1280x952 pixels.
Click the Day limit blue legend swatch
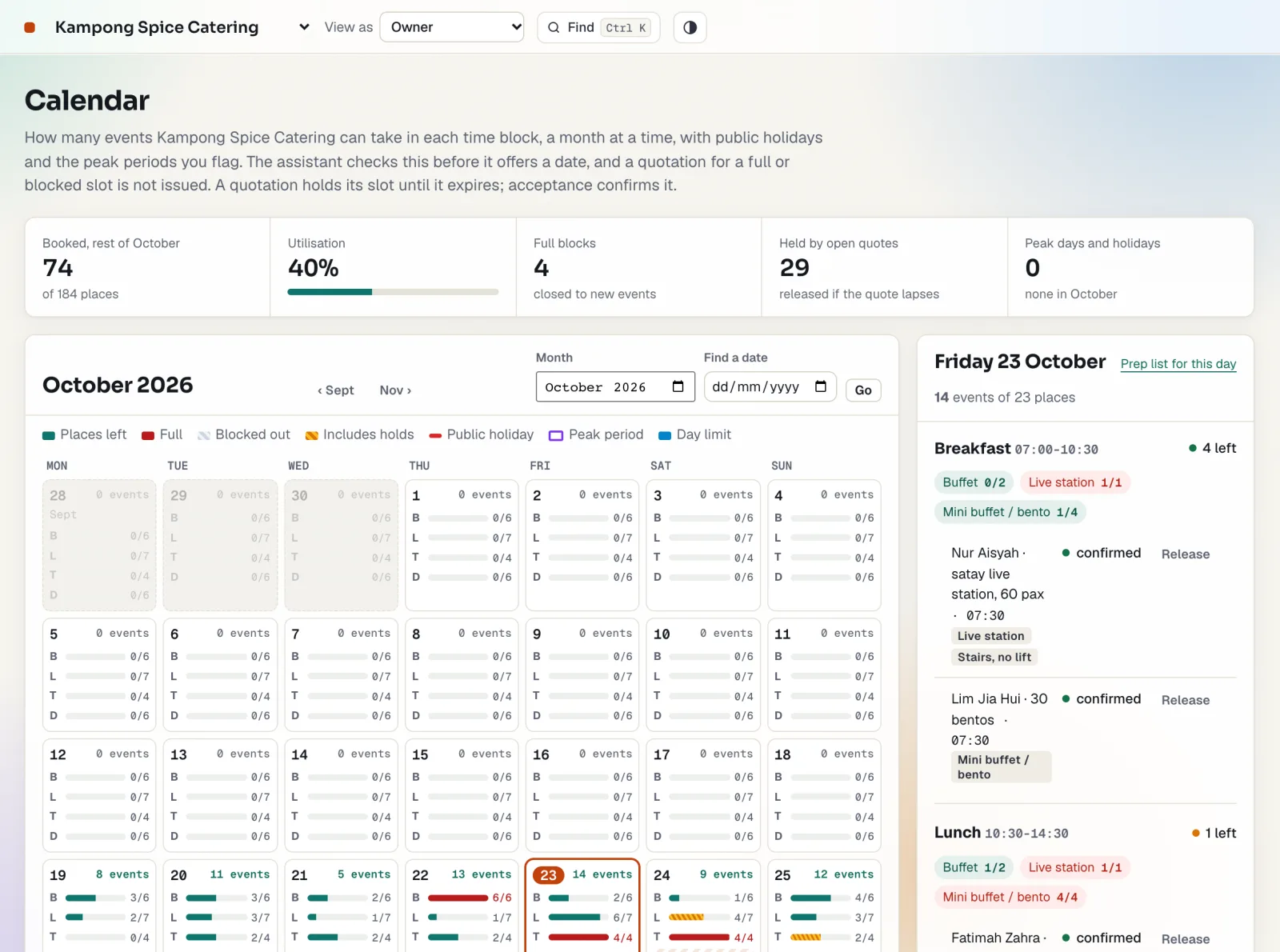[x=665, y=435]
